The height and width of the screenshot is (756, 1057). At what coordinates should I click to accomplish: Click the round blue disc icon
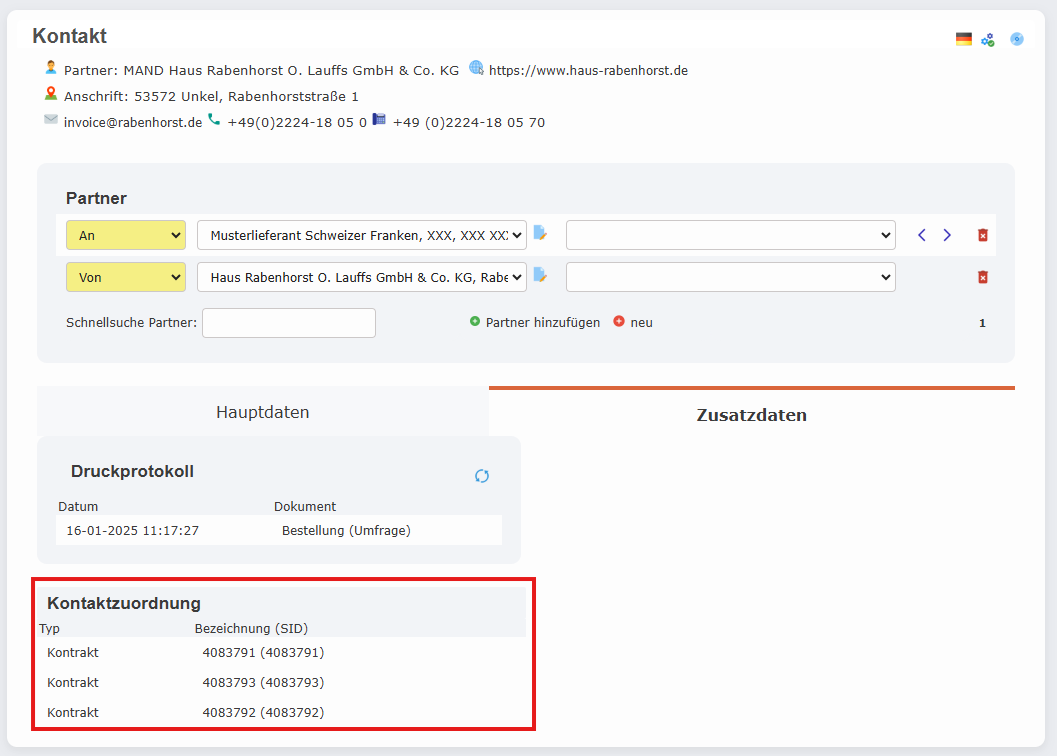1017,39
